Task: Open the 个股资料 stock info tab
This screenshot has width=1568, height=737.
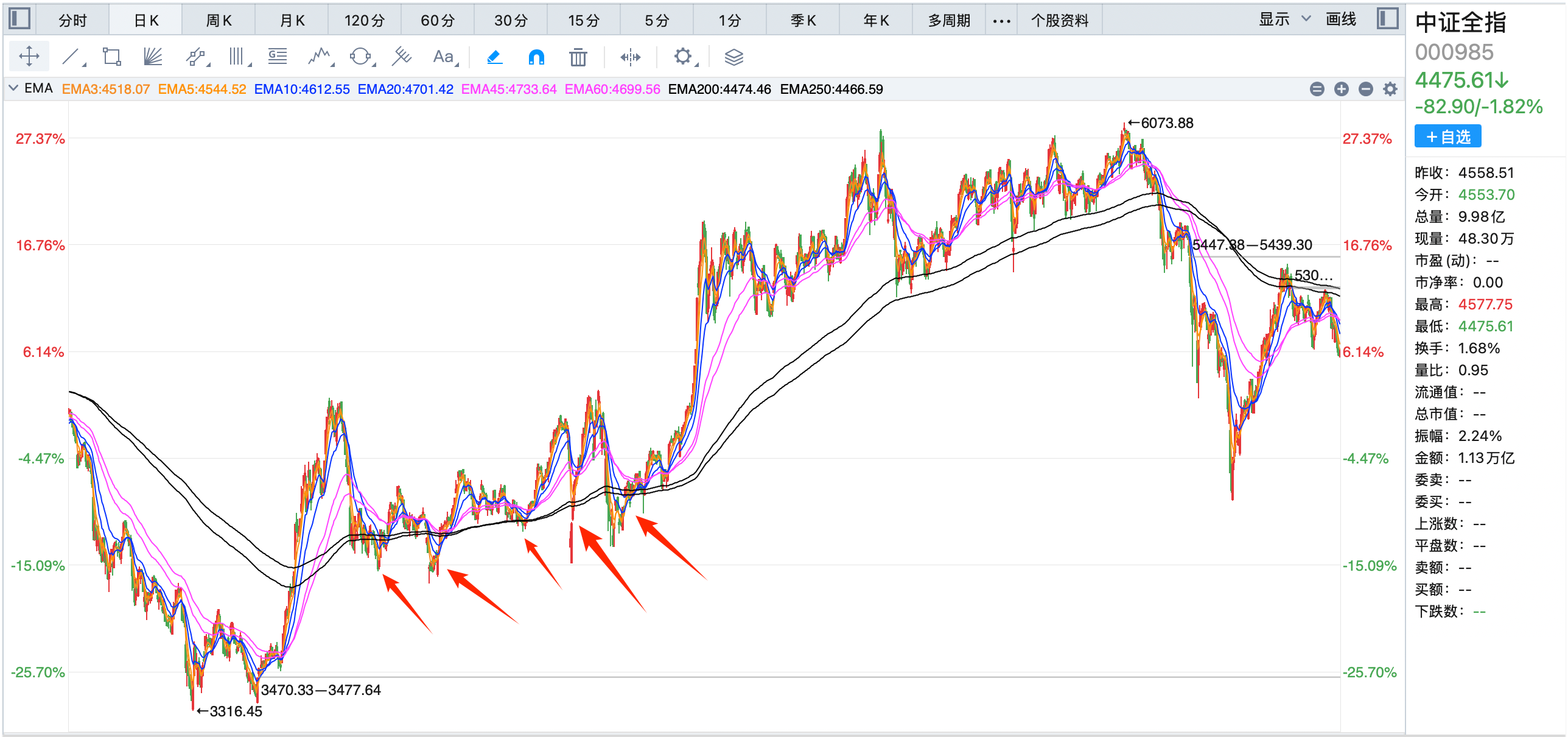Action: tap(1059, 21)
